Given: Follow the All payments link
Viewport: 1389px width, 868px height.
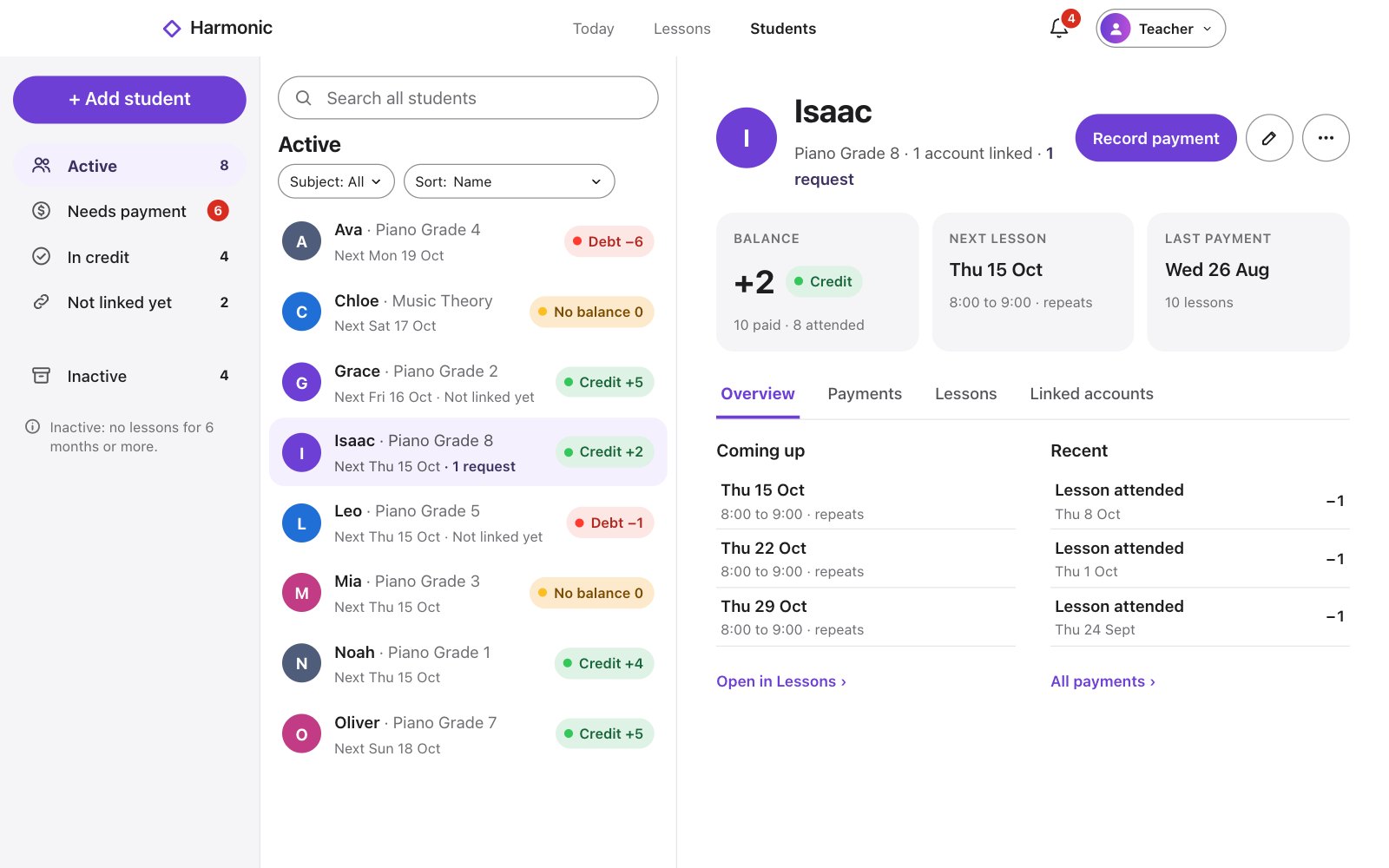Looking at the screenshot, I should 1103,681.
